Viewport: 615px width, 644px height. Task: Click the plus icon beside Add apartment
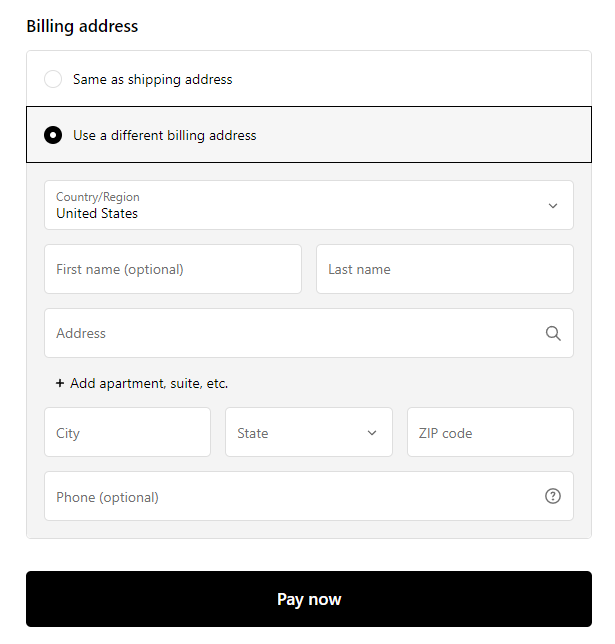pos(60,383)
